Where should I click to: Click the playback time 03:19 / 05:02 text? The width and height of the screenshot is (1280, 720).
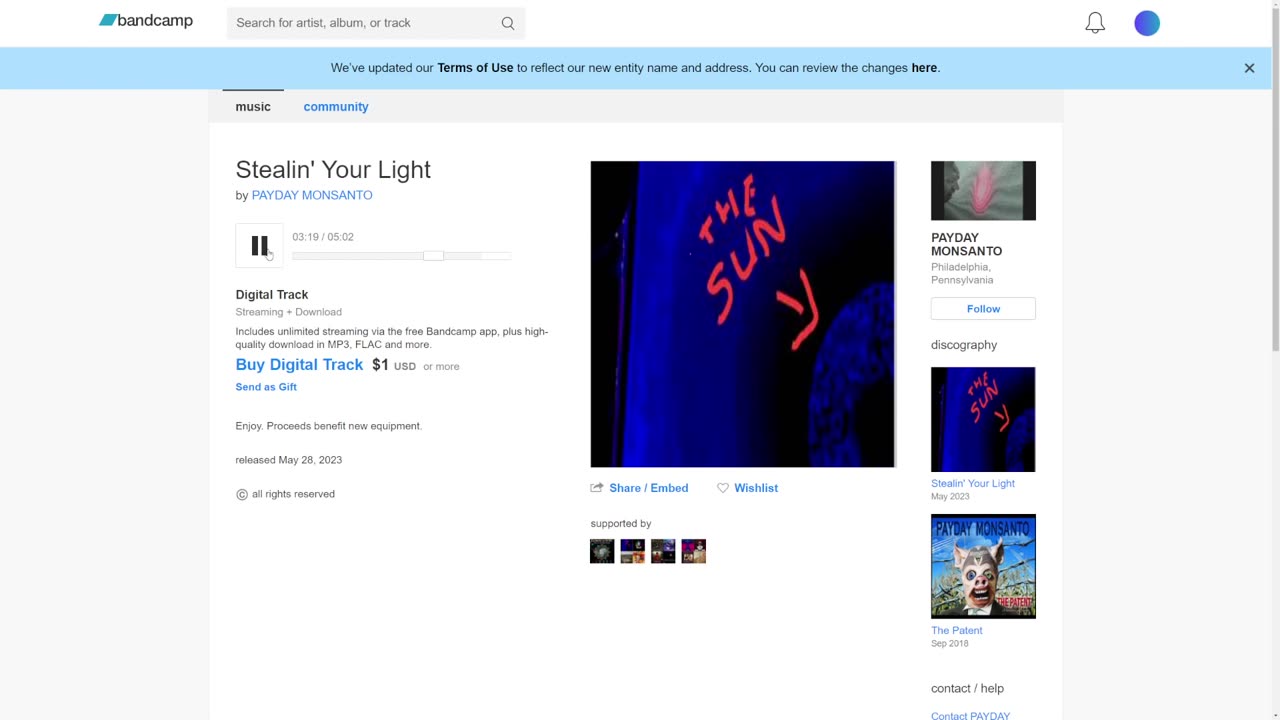pyautogui.click(x=323, y=237)
